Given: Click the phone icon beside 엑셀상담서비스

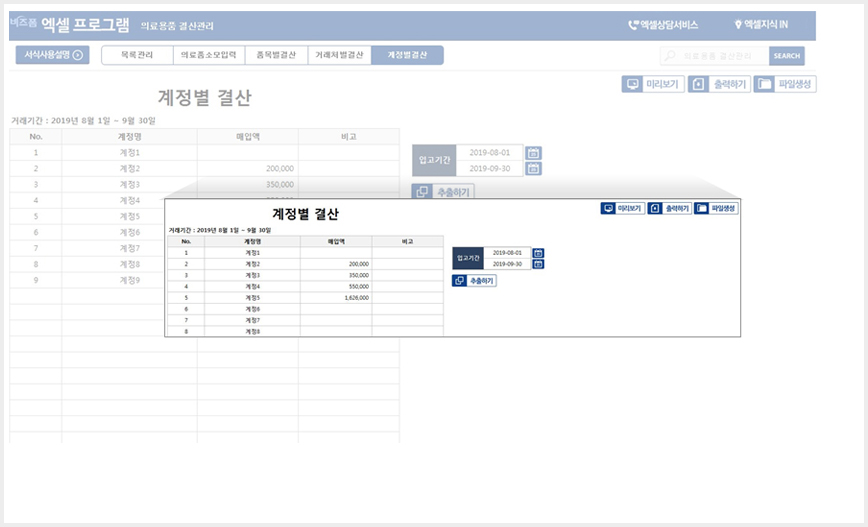Looking at the screenshot, I should (633, 25).
